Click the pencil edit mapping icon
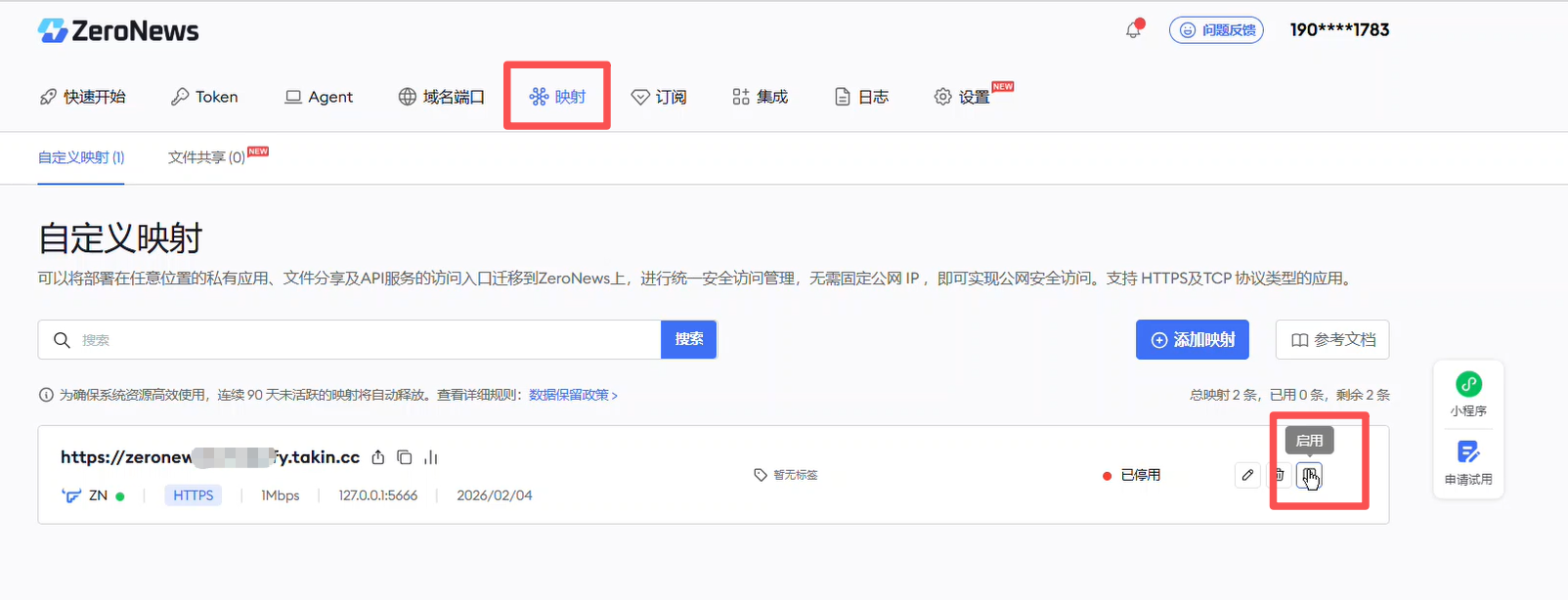1568x600 pixels. (x=1247, y=475)
